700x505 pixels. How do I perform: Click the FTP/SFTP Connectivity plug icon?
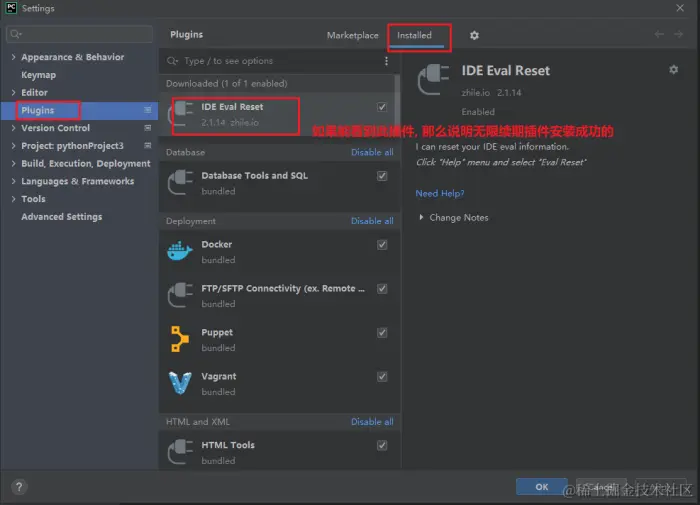[180, 295]
